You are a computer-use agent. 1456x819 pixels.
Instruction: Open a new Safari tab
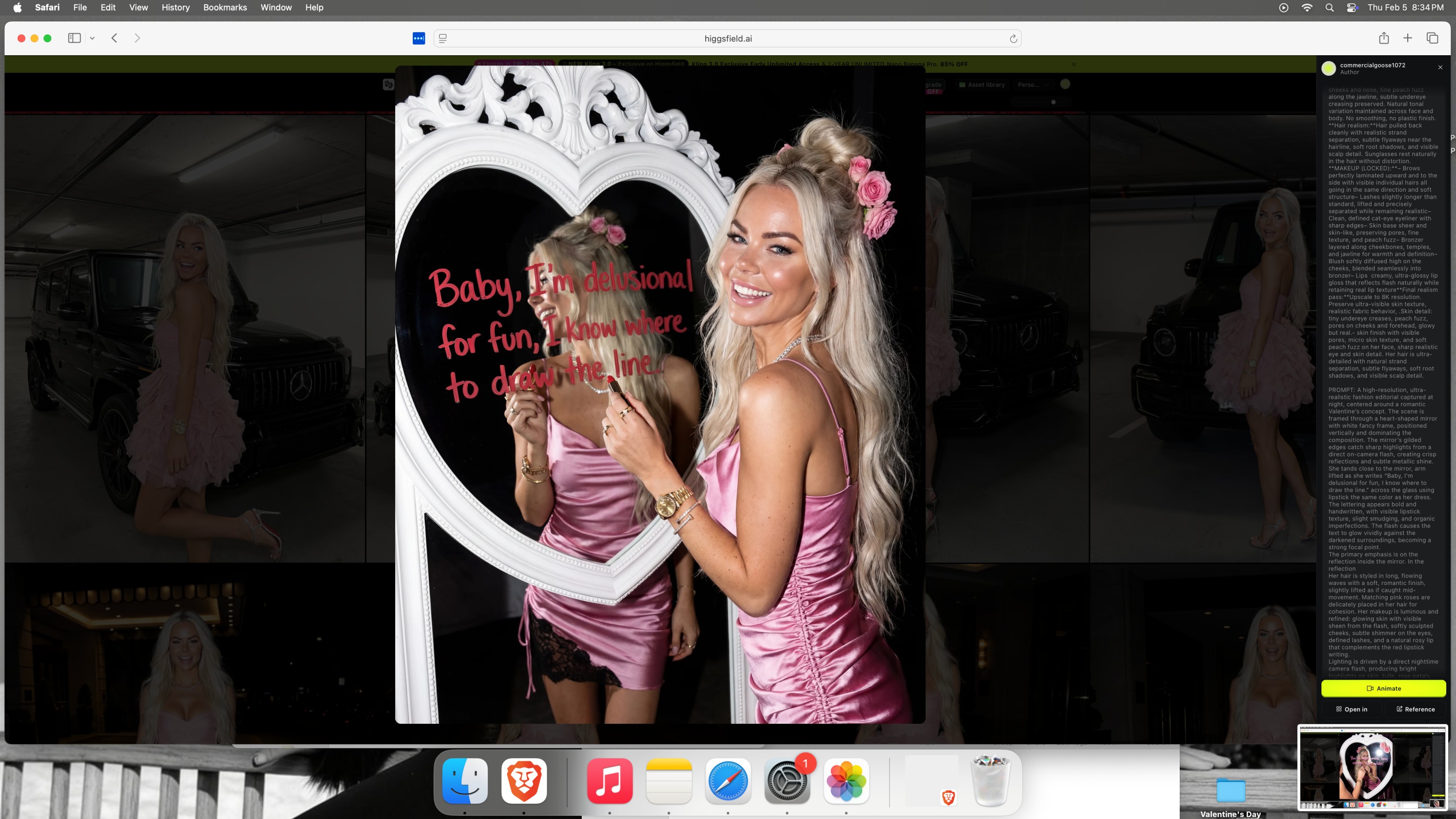1407,38
